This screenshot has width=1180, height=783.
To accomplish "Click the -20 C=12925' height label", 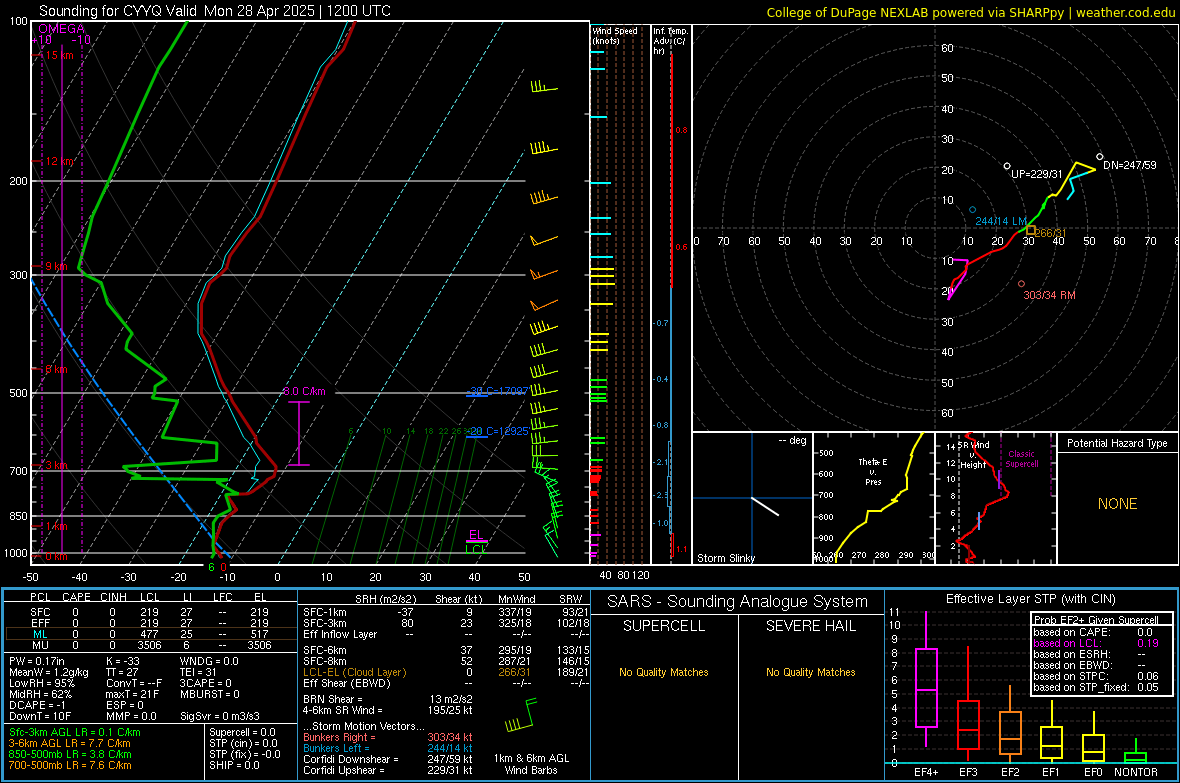I will pos(498,431).
